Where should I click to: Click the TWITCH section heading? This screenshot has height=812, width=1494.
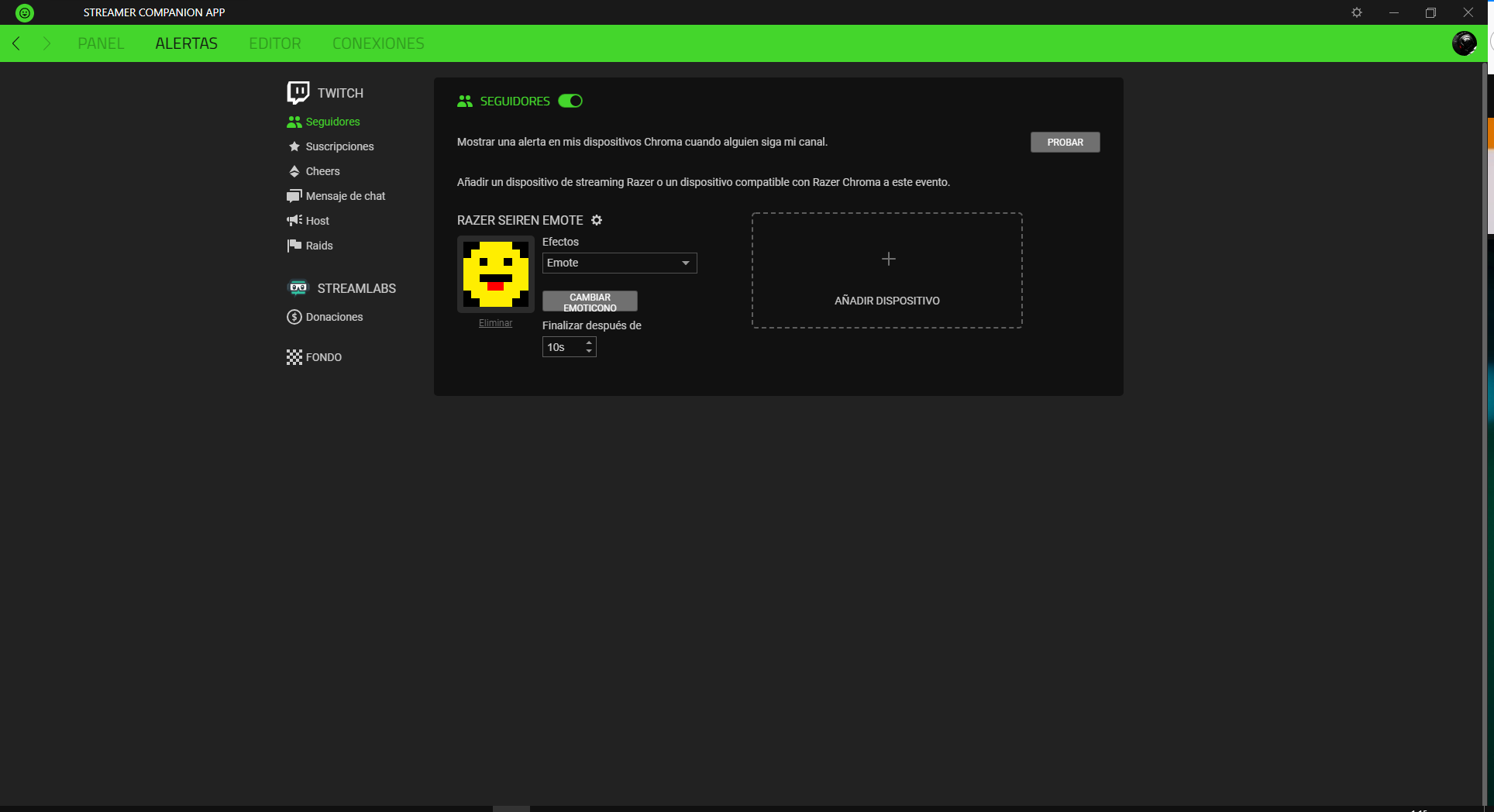(x=340, y=93)
